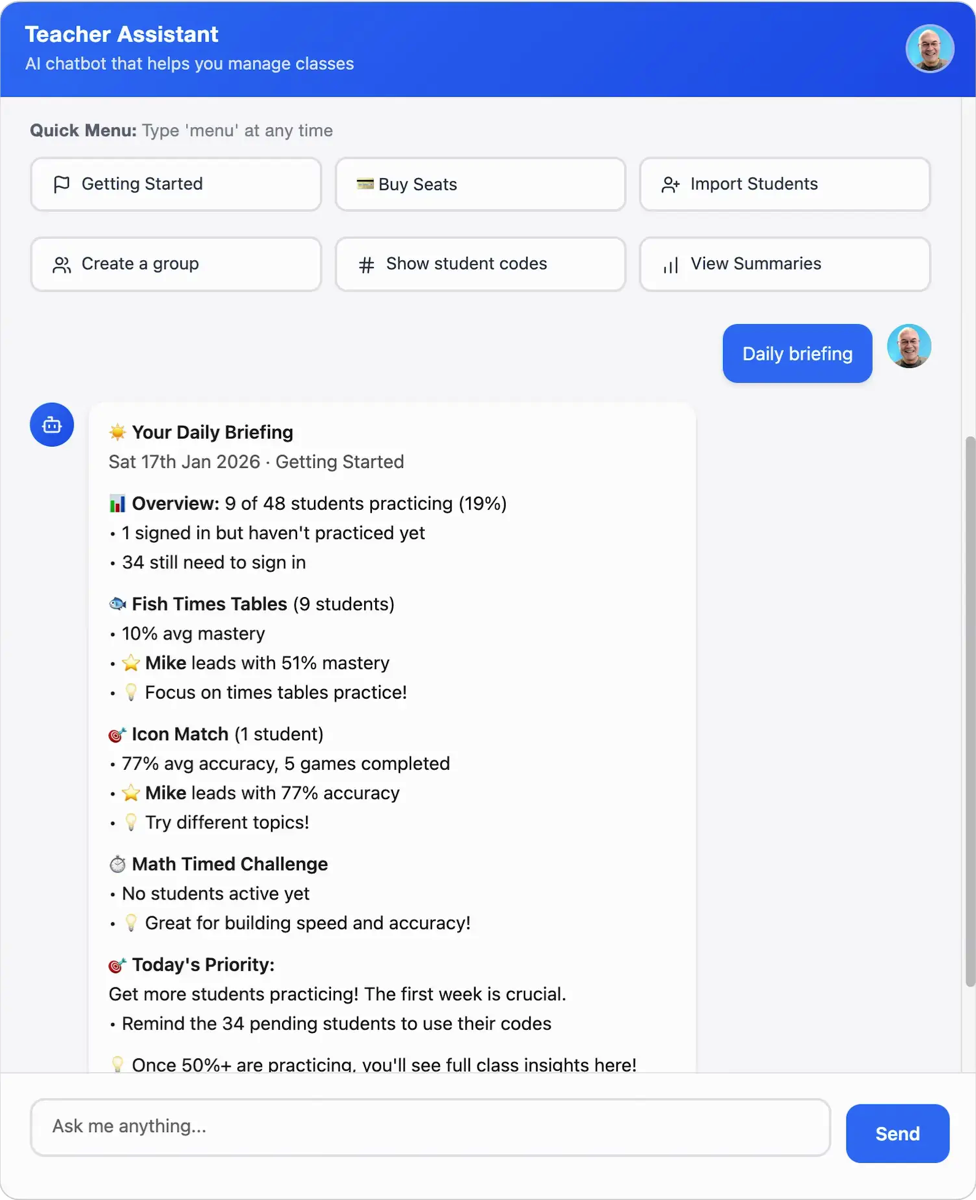Image resolution: width=976 pixels, height=1200 pixels.
Task: Choose Import Students from the quick menu
Action: pos(785,184)
